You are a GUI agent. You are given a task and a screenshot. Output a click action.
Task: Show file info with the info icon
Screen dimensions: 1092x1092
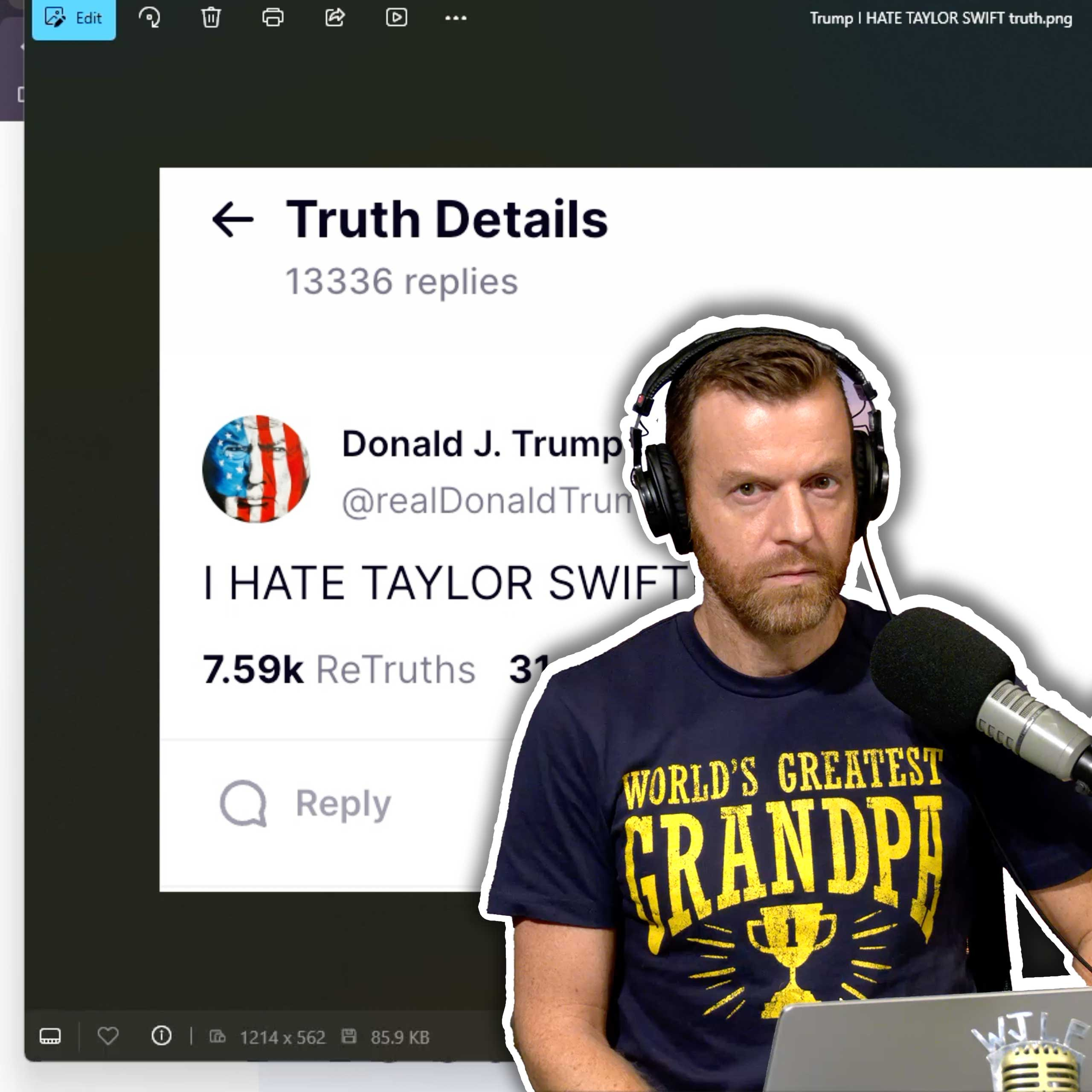(x=161, y=1036)
